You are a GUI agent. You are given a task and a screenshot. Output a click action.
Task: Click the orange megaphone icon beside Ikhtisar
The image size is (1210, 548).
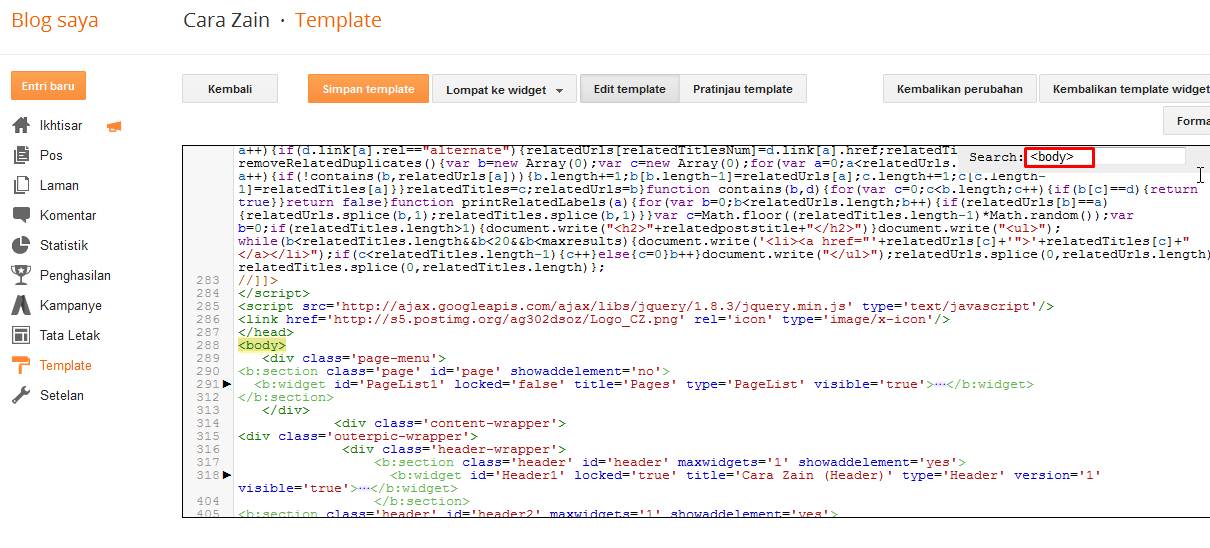point(114,126)
